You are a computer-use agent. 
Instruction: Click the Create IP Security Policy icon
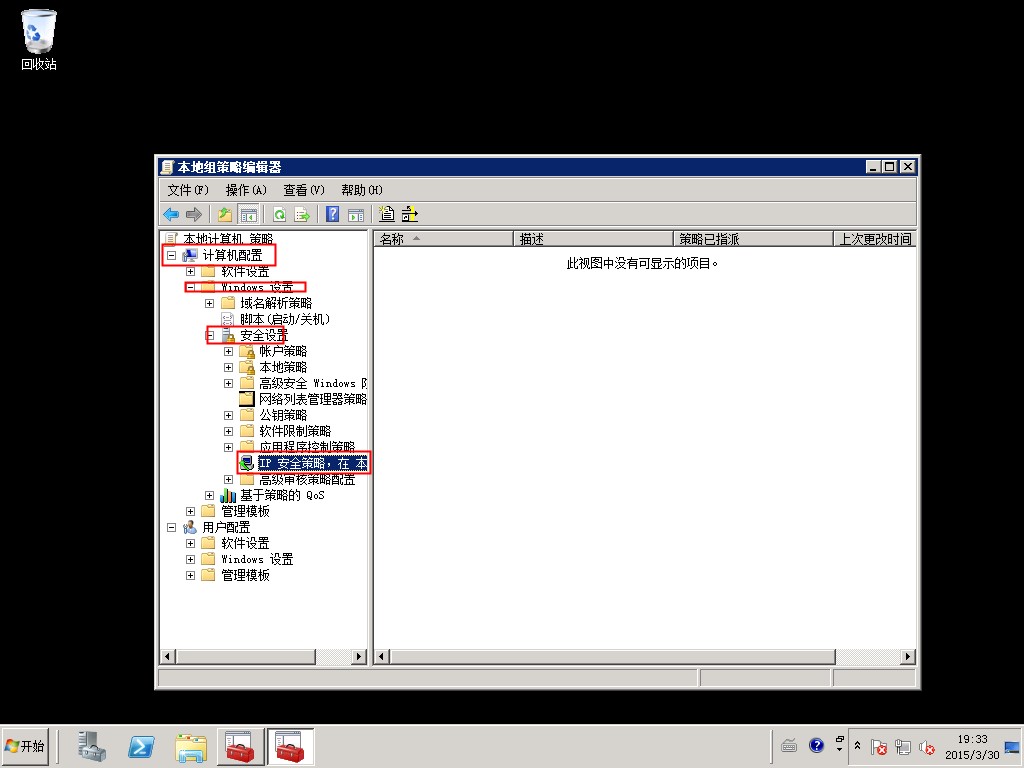point(386,214)
